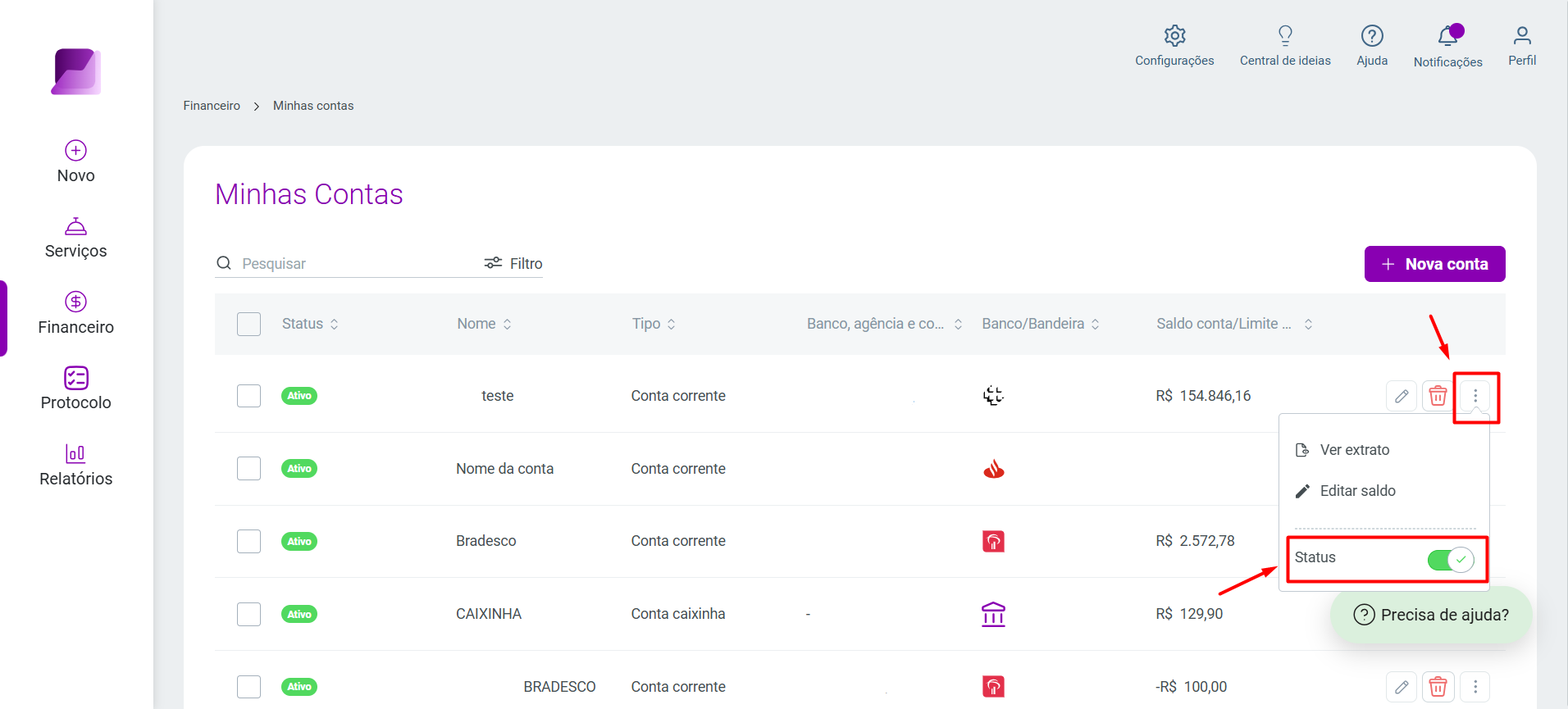Open the Protocolo sidebar icon
The height and width of the screenshot is (709, 1568).
76,378
